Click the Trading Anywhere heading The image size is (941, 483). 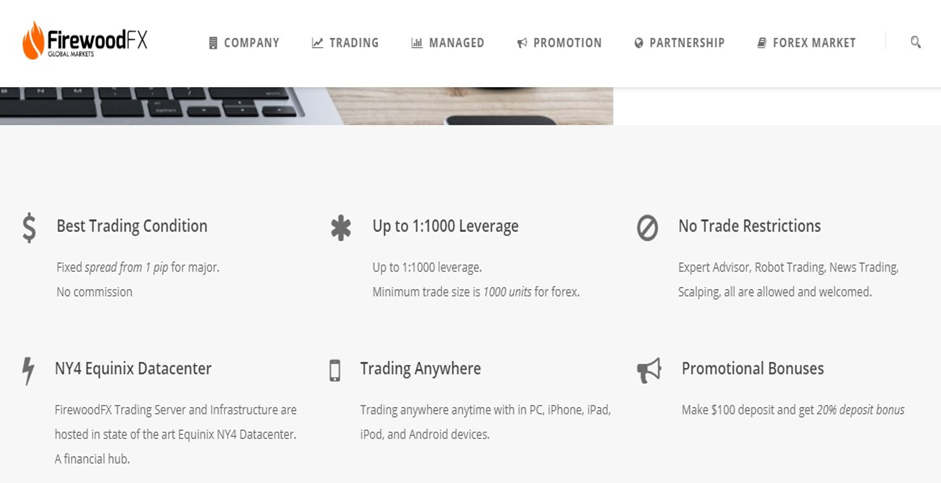click(421, 368)
